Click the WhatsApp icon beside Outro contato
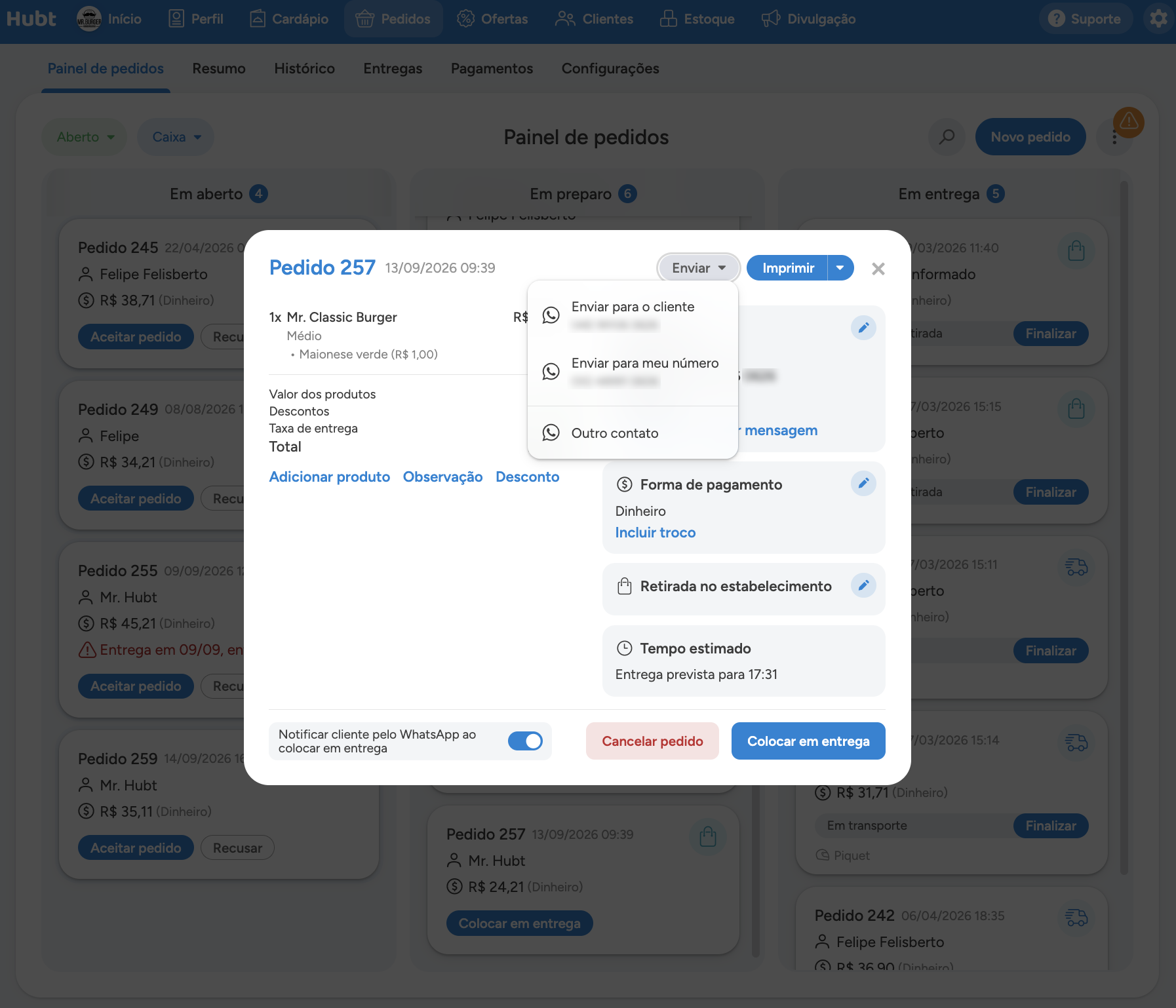This screenshot has height=1008, width=1176. pyautogui.click(x=551, y=433)
